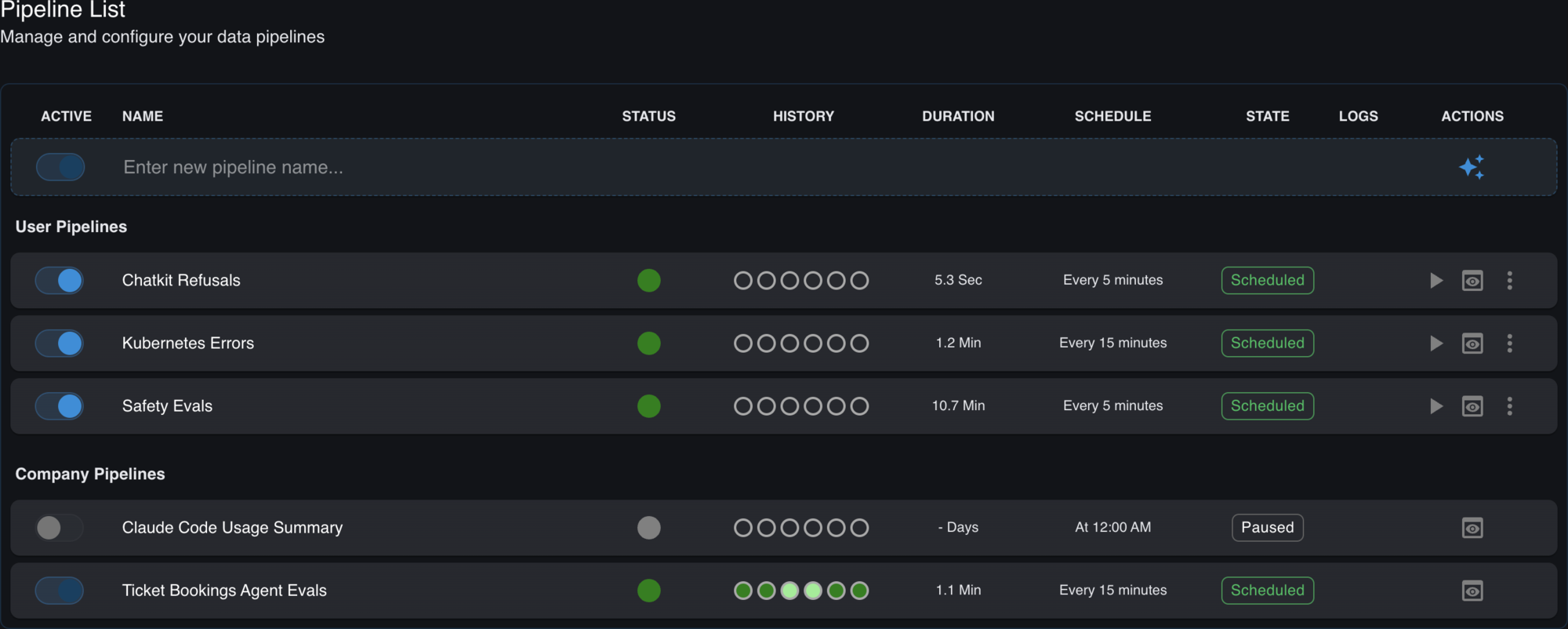
Task: Sort by the DURATION column header
Action: 958,116
